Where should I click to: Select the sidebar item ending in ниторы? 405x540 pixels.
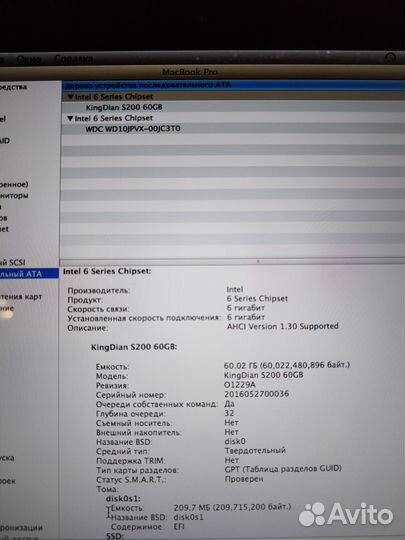[14, 196]
